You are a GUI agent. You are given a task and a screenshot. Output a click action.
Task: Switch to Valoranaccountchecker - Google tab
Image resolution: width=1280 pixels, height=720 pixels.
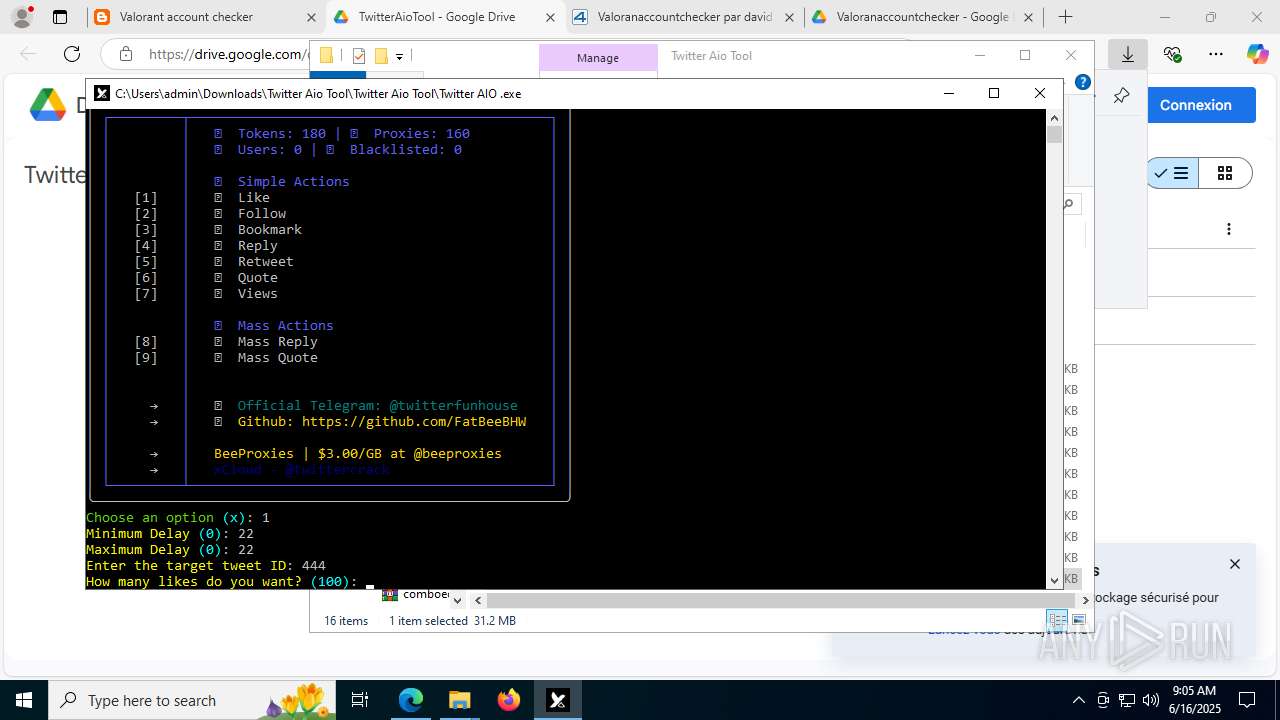pos(923,17)
